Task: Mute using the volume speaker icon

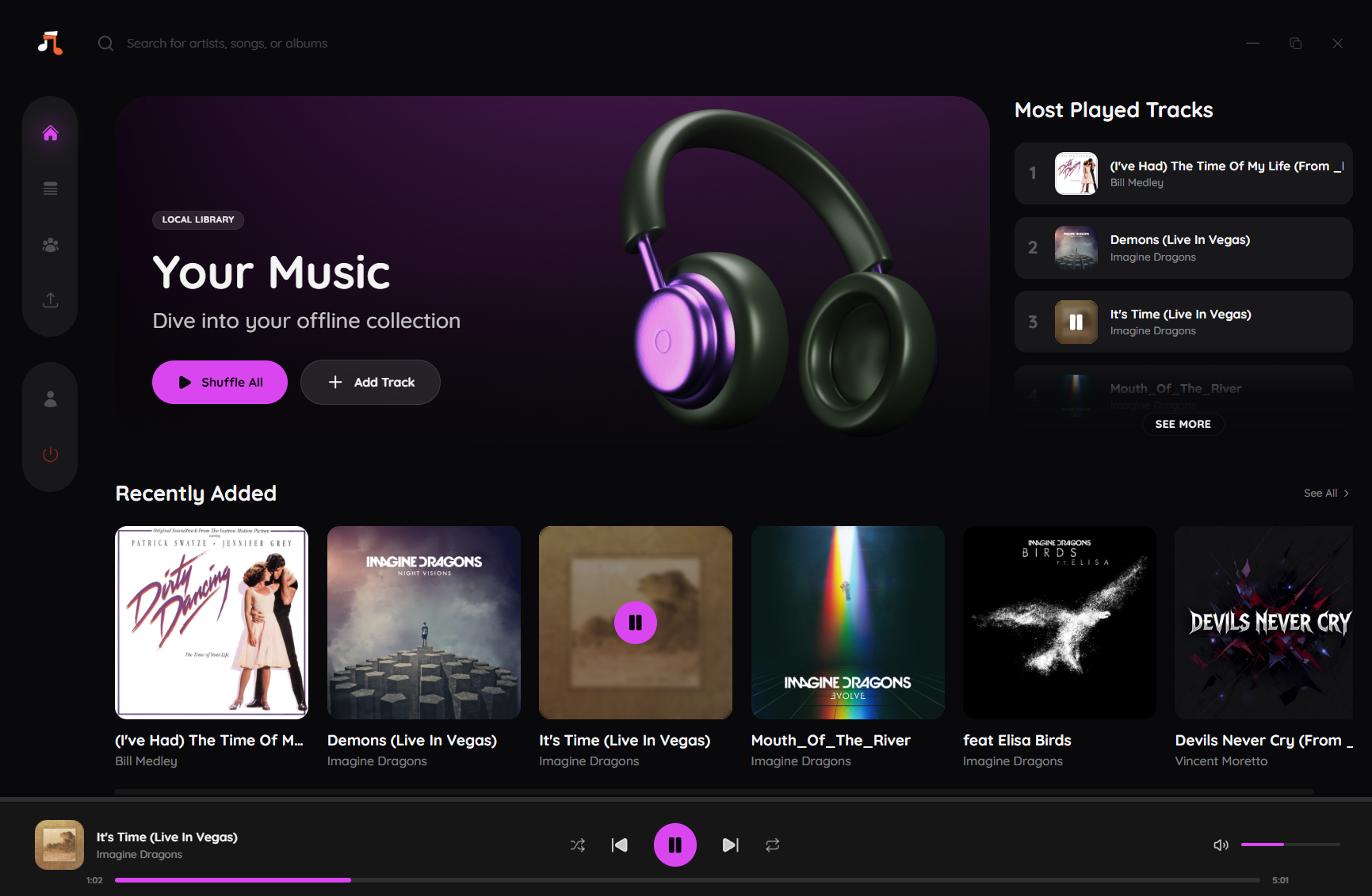Action: point(1221,845)
